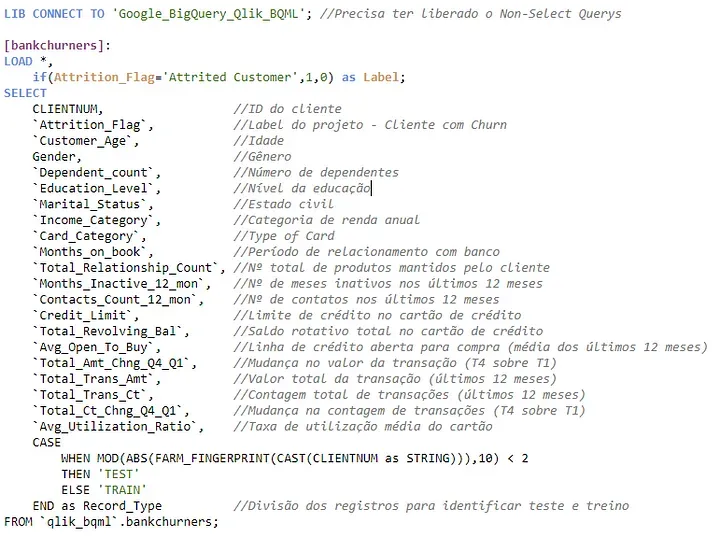
Task: Click the 'TEST' string after THEN
Action: 118,474
